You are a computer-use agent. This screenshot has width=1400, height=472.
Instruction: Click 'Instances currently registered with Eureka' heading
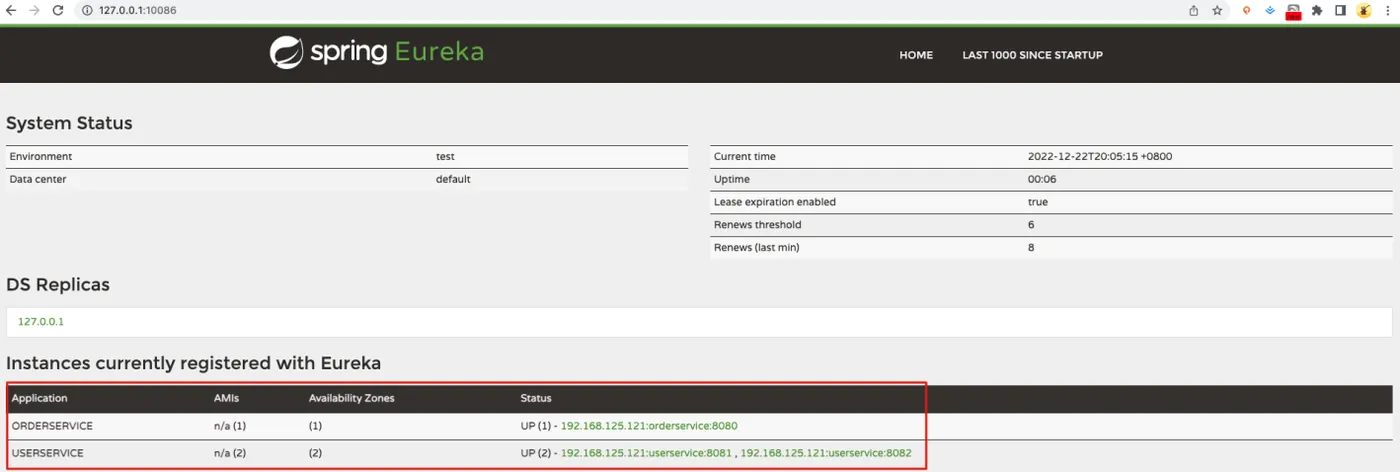tap(193, 362)
